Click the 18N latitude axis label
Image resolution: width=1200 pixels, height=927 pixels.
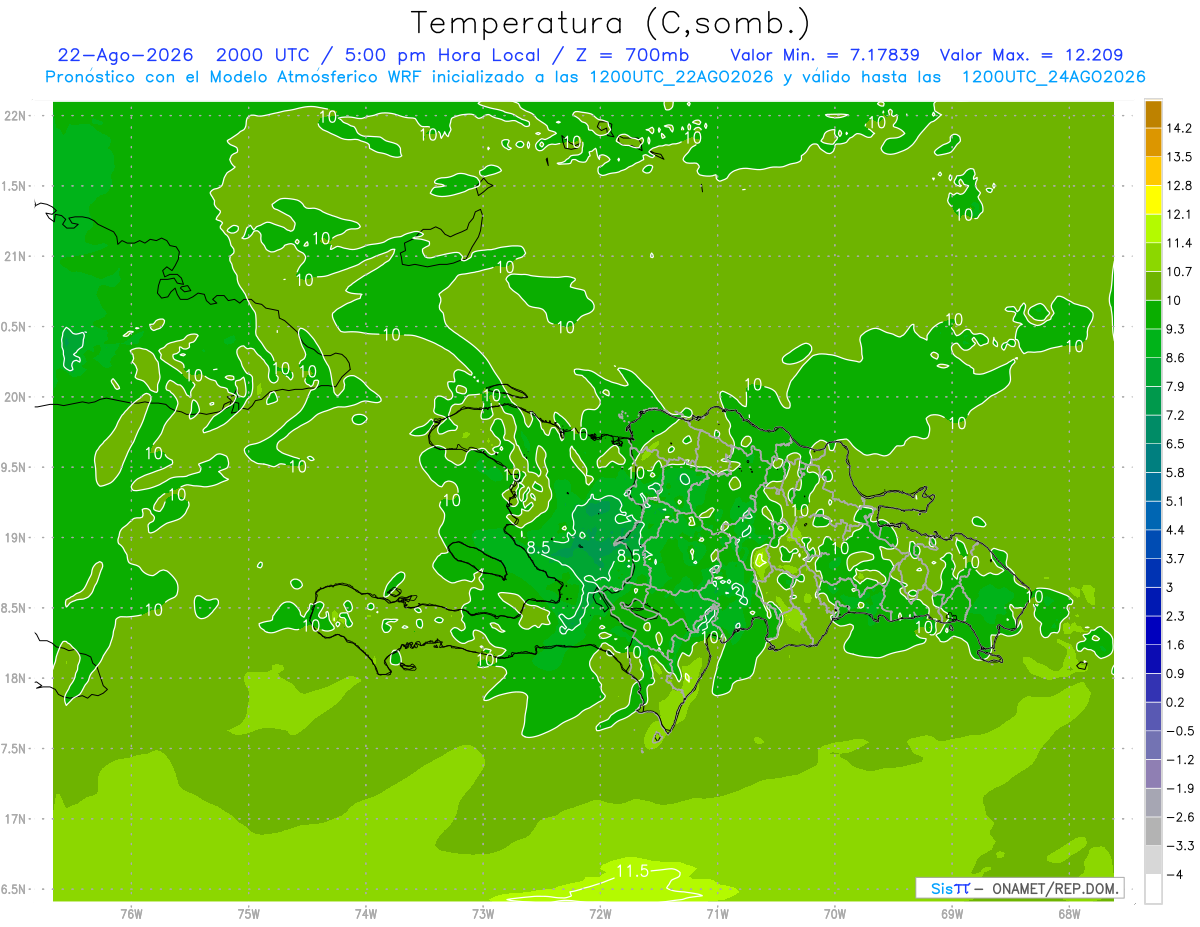tap(15, 679)
